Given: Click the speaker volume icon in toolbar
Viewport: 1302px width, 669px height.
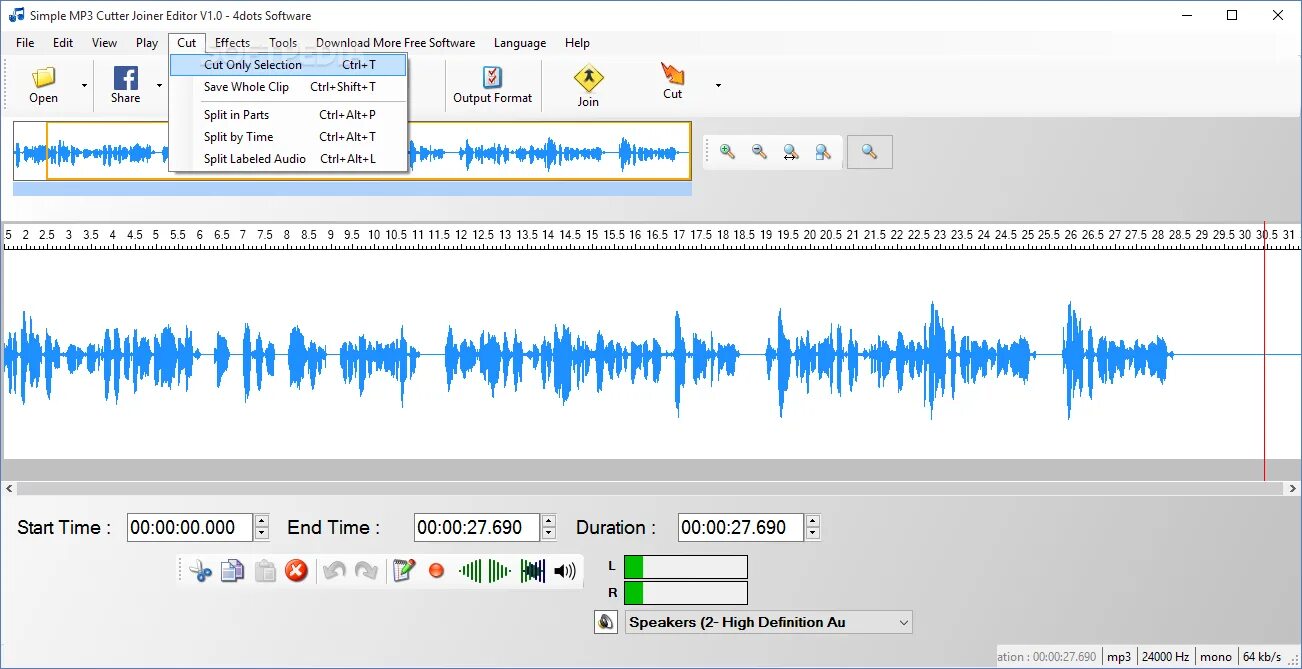Looking at the screenshot, I should [565, 571].
